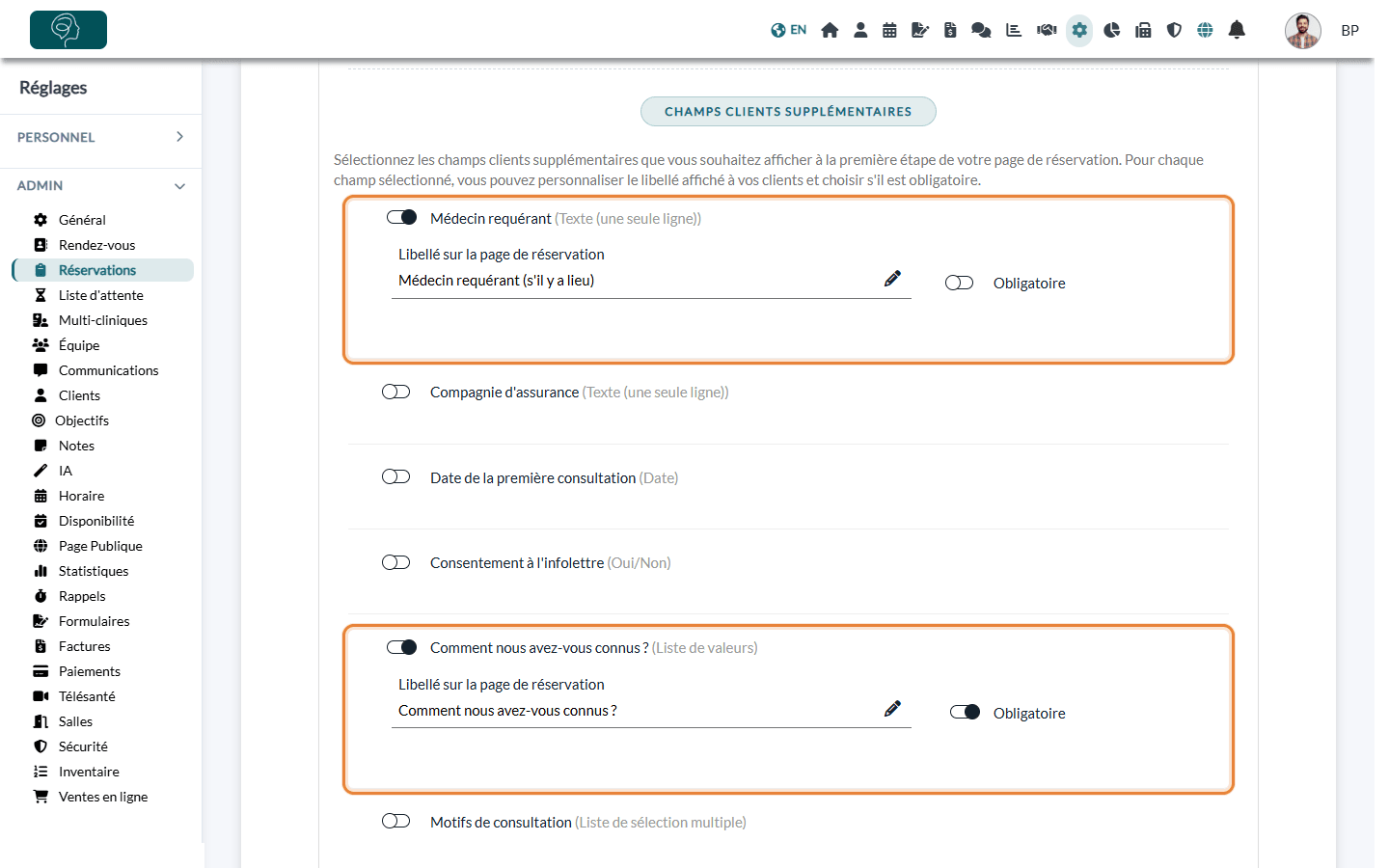The height and width of the screenshot is (868, 1389).
Task: Turn off Comment nous avez-vous connus field
Action: [x=401, y=647]
